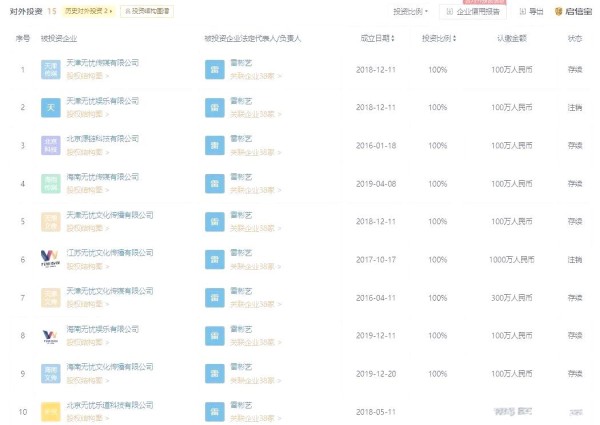Click the blue logo of 海南无忧文化传播有限公司
600x425 pixels.
[51, 373]
